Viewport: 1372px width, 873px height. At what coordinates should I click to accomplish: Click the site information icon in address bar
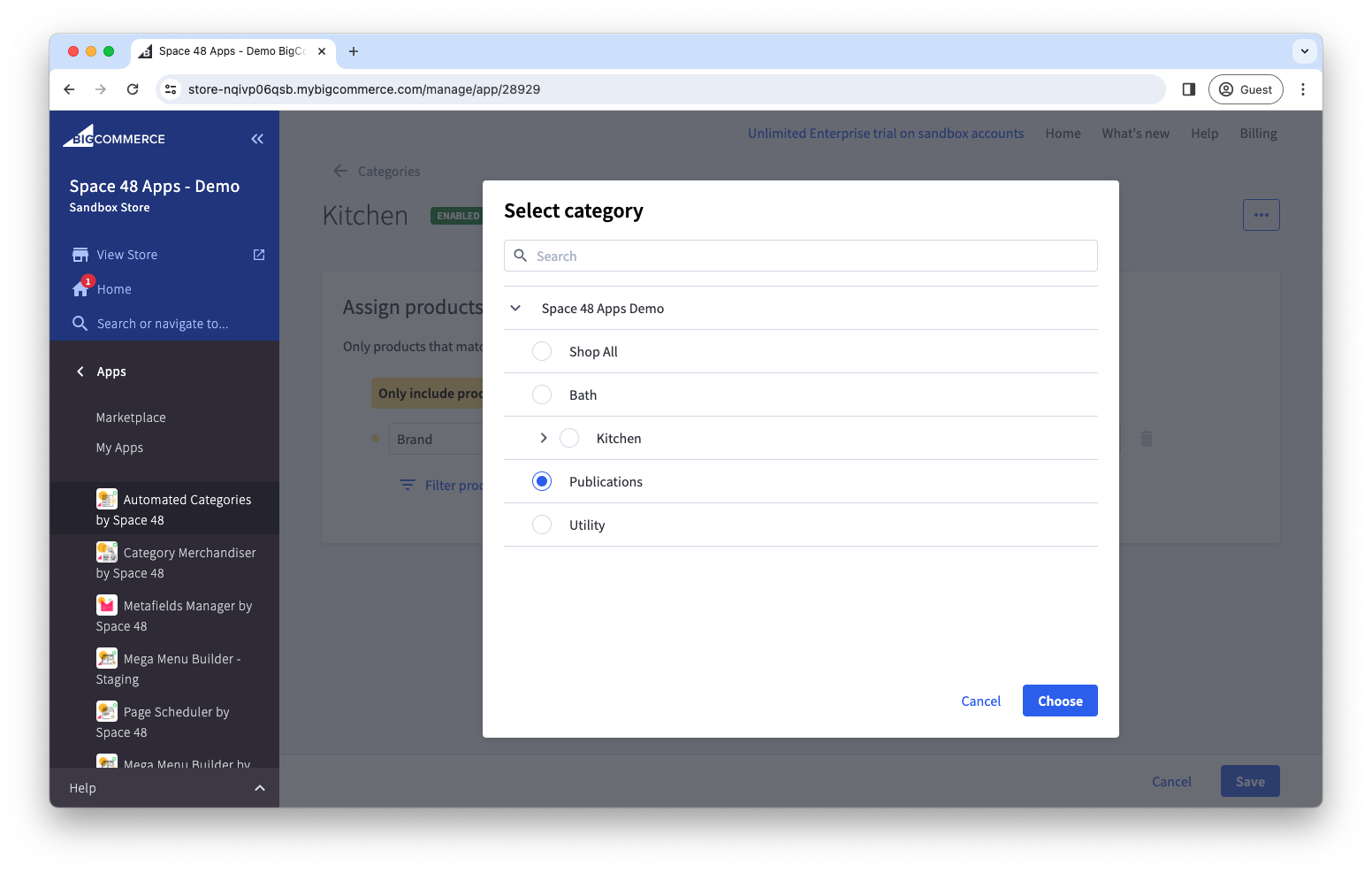[171, 89]
